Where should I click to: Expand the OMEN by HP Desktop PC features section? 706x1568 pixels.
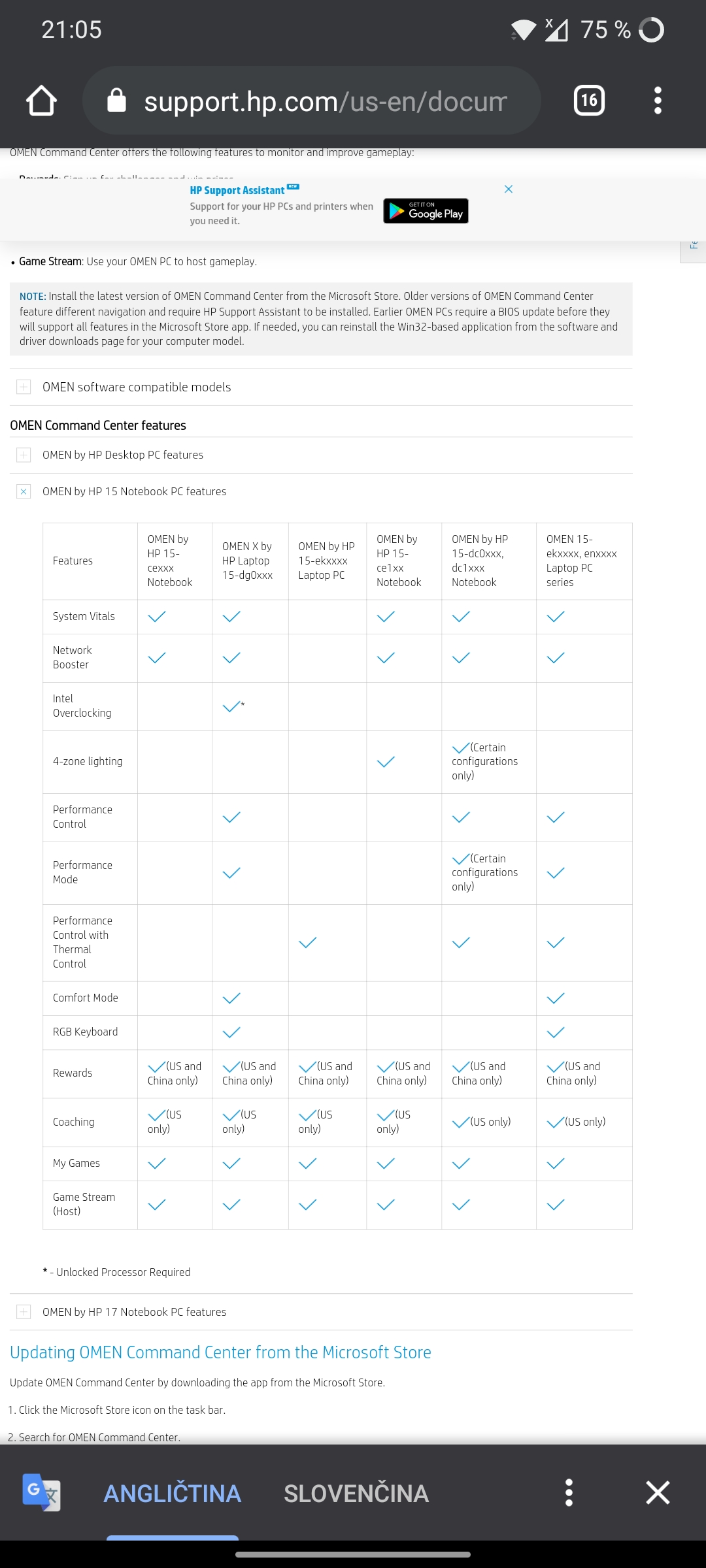click(x=24, y=455)
